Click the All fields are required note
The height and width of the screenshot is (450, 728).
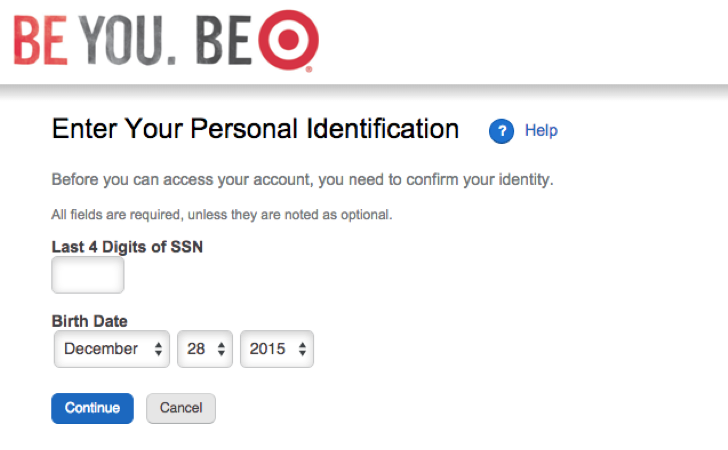coord(222,215)
